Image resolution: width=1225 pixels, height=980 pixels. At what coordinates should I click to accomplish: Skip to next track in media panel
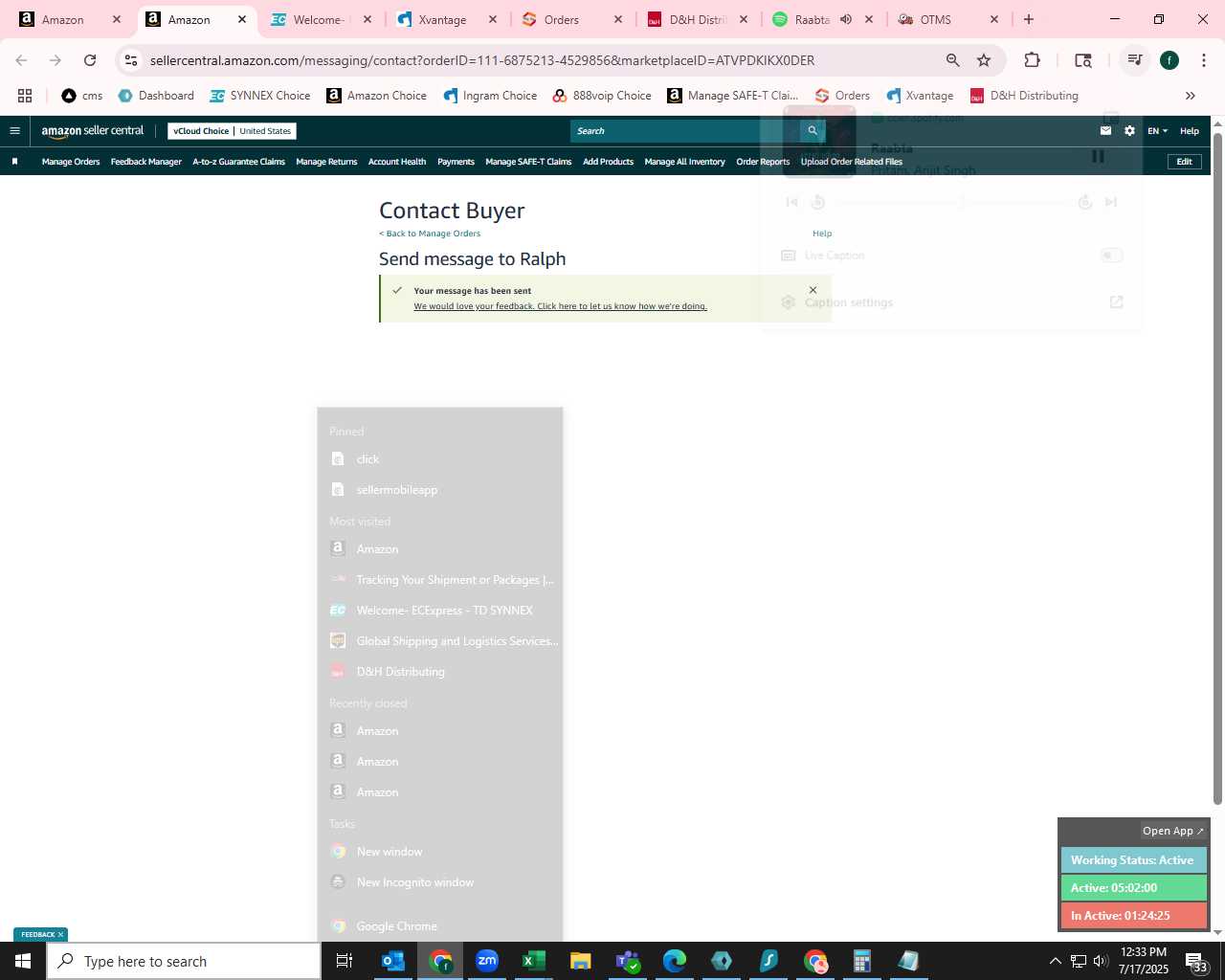[1111, 202]
